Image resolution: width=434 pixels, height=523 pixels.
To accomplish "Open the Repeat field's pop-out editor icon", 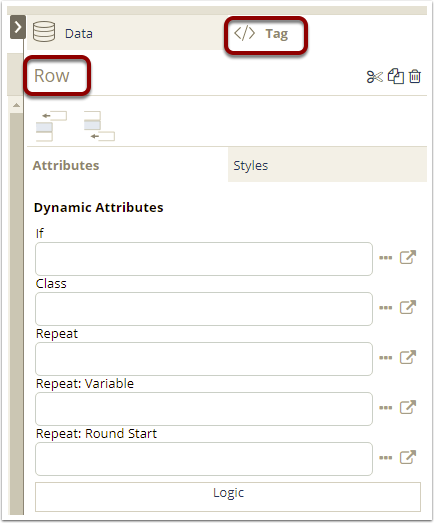I will (408, 357).
